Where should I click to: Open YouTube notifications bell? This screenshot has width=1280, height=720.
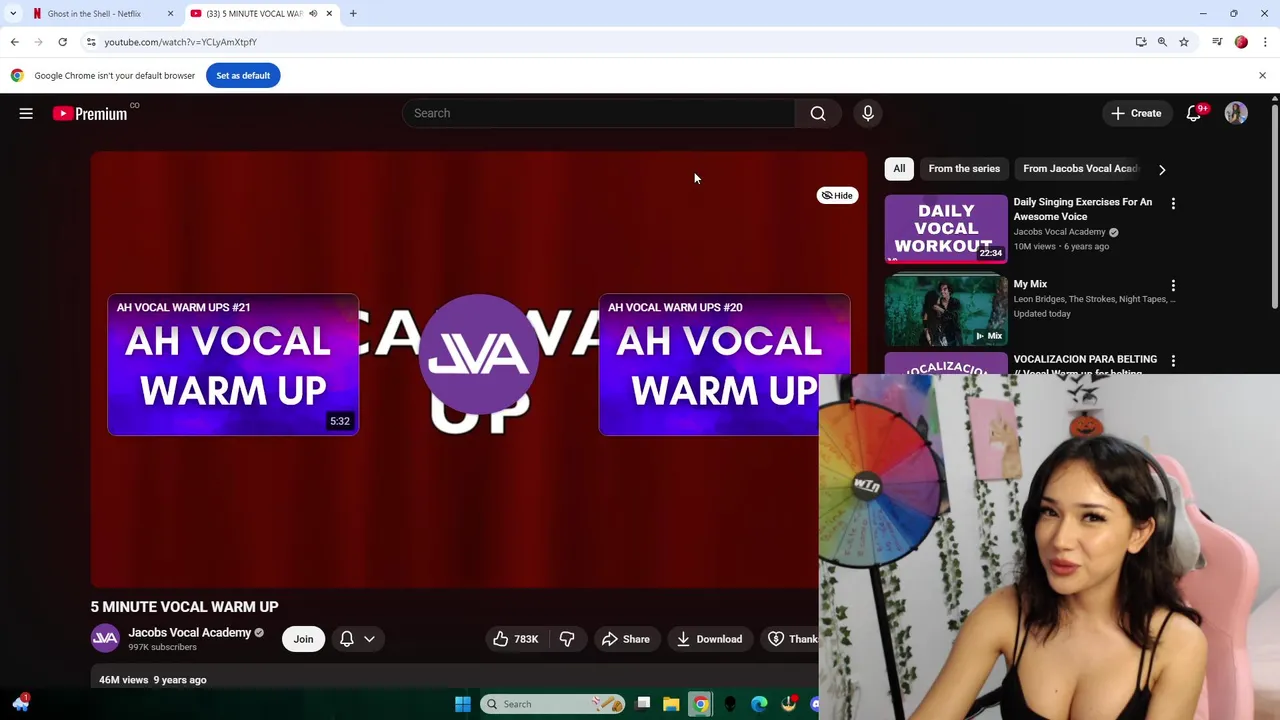click(1193, 113)
